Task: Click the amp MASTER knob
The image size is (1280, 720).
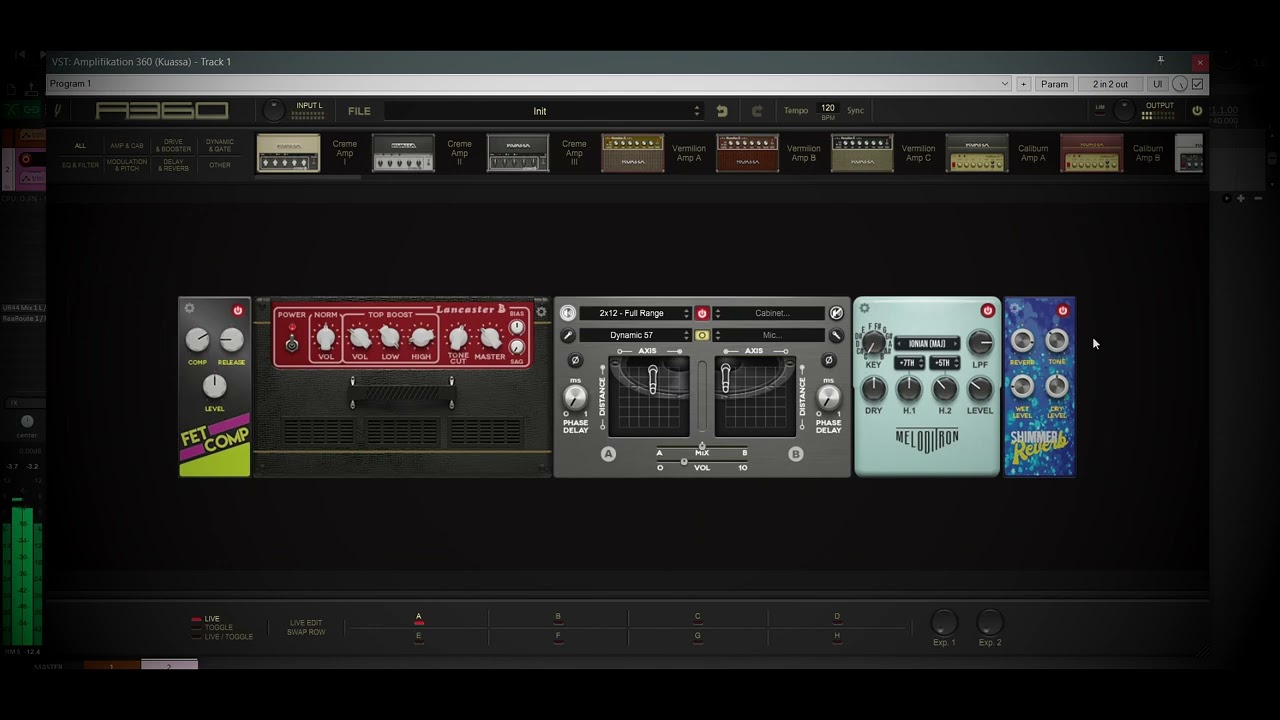Action: tap(490, 339)
